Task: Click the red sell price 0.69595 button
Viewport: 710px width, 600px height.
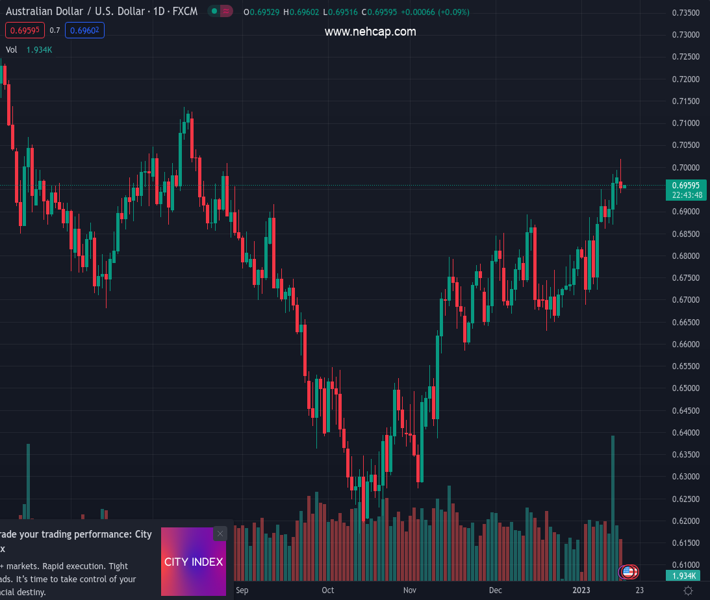Action: point(24,30)
